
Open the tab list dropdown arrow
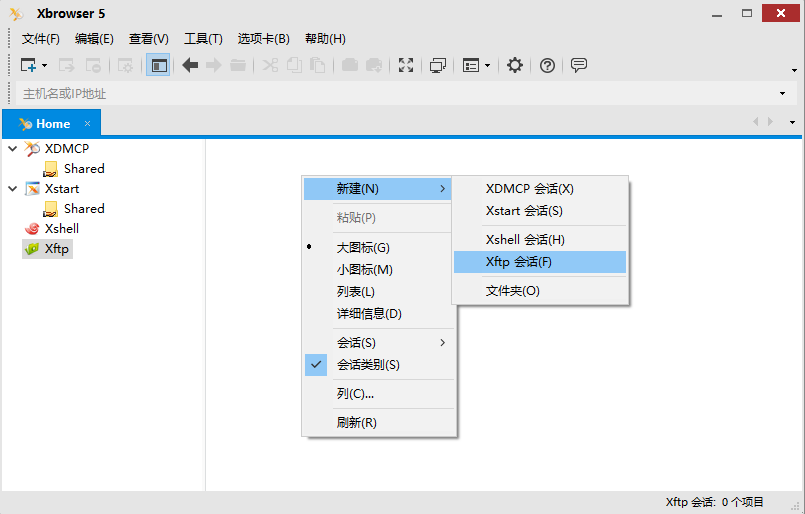click(793, 122)
